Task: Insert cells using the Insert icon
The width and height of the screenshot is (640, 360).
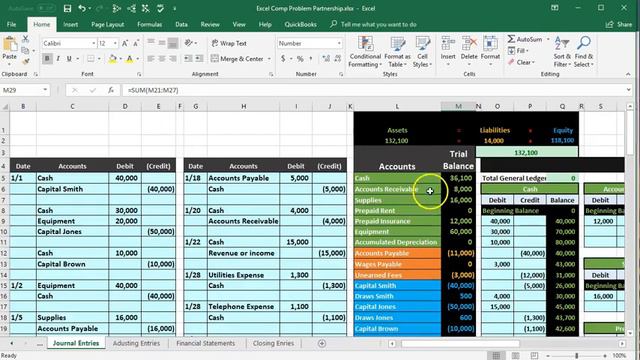Action: pyautogui.click(x=448, y=44)
